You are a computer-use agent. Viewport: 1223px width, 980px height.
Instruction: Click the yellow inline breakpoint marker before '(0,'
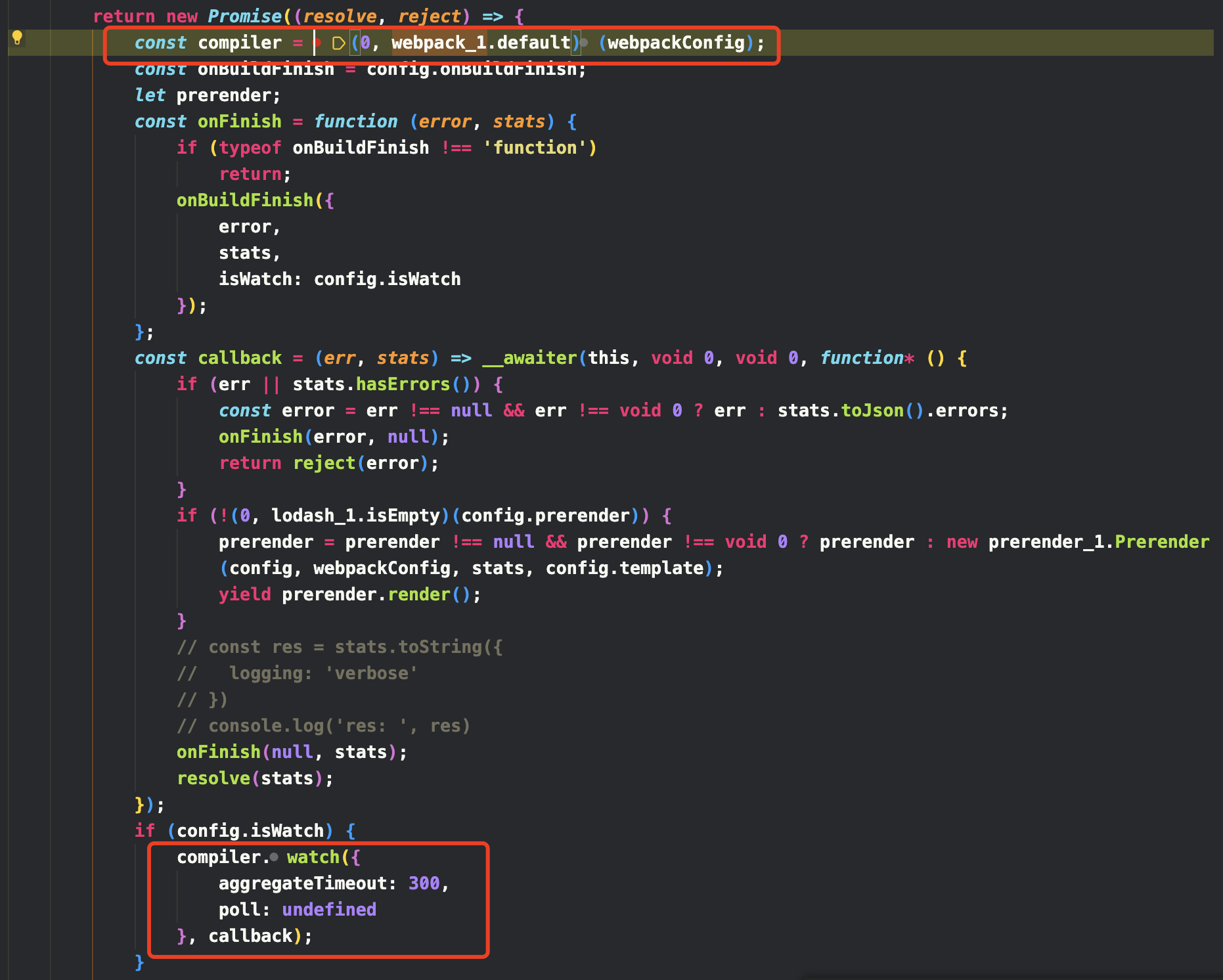click(x=338, y=43)
